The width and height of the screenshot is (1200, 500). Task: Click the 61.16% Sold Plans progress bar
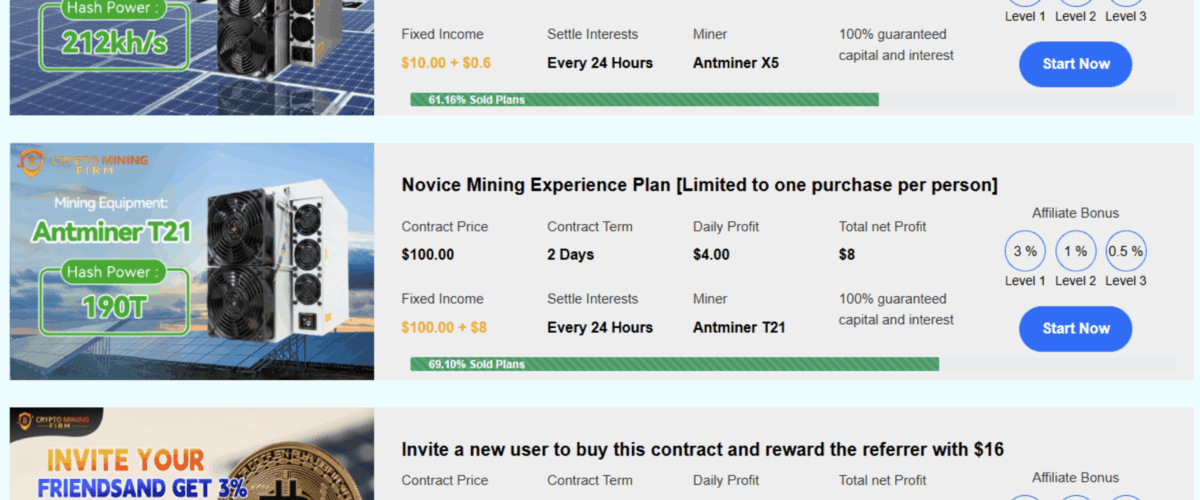pos(644,100)
